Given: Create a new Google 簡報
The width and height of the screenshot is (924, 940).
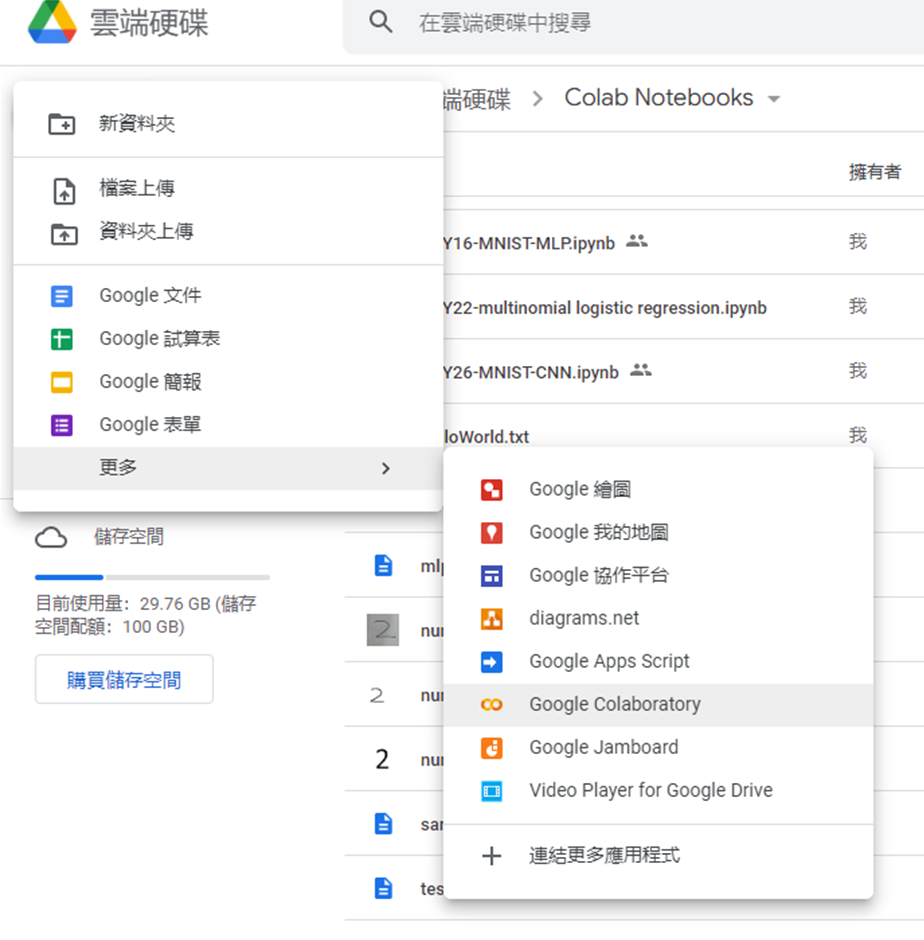Looking at the screenshot, I should (x=228, y=382).
